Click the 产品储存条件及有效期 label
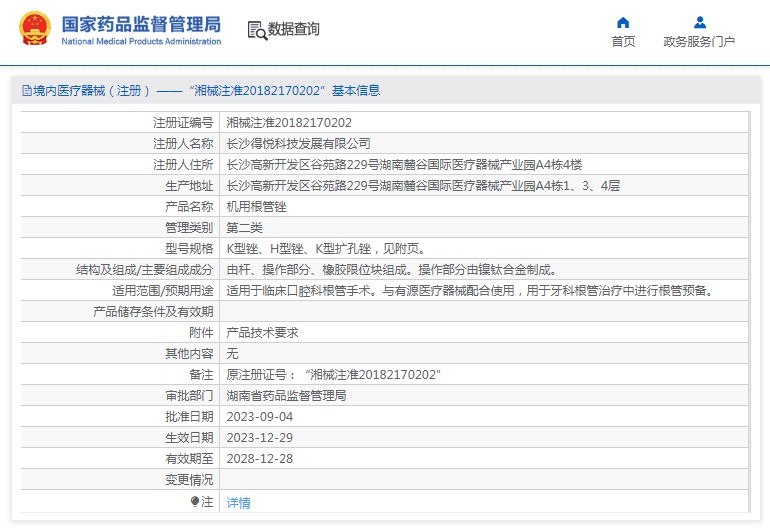The image size is (770, 529). [x=153, y=312]
